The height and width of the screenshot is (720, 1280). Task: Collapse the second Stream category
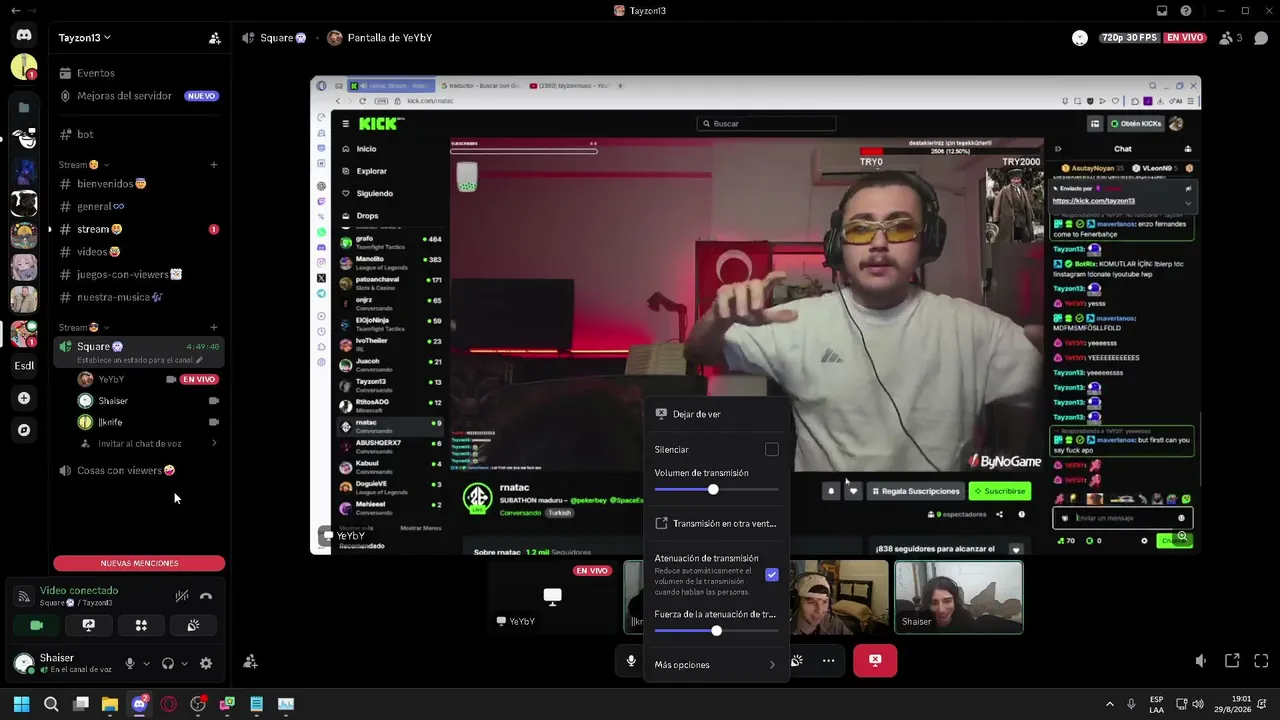coord(84,327)
